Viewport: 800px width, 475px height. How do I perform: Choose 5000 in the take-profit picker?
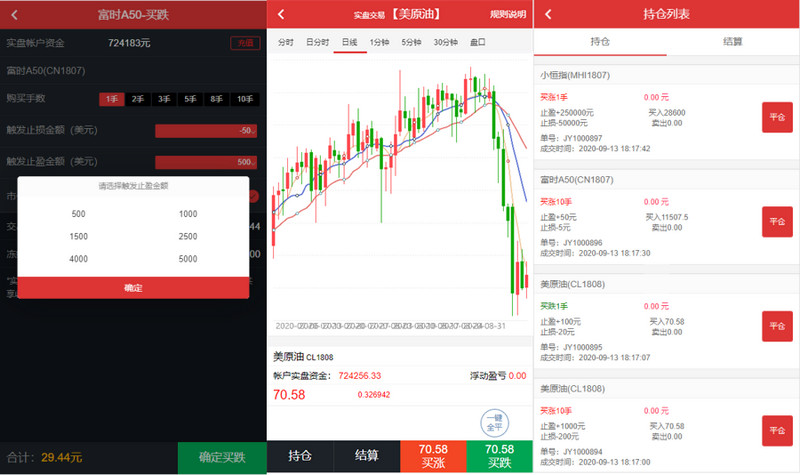188,259
